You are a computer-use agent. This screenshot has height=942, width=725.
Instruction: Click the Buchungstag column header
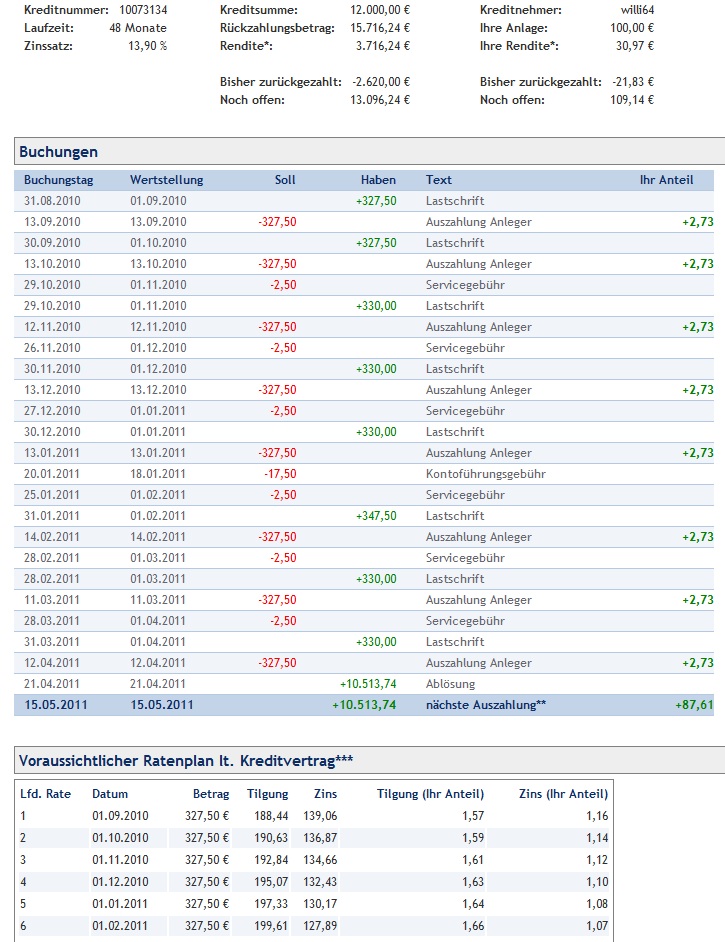(58, 180)
